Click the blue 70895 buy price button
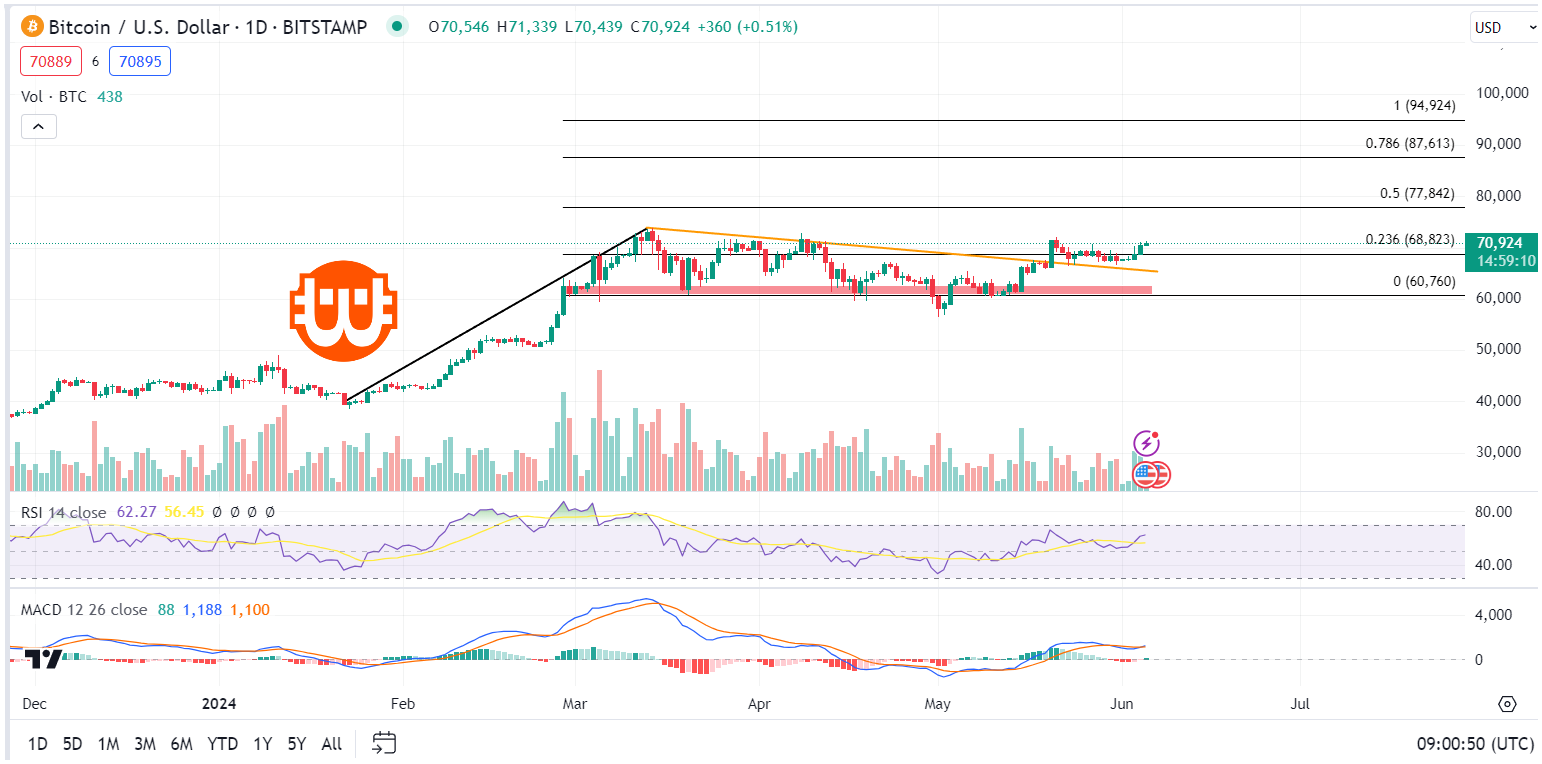 [139, 61]
